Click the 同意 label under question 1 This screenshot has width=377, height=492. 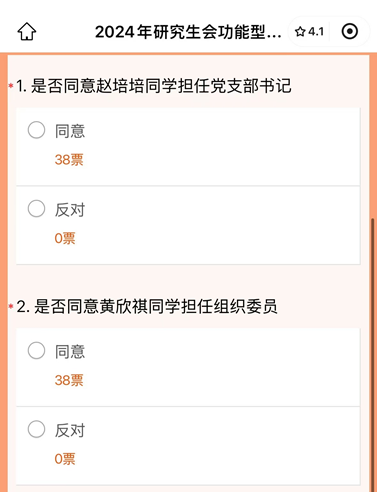coord(70,131)
